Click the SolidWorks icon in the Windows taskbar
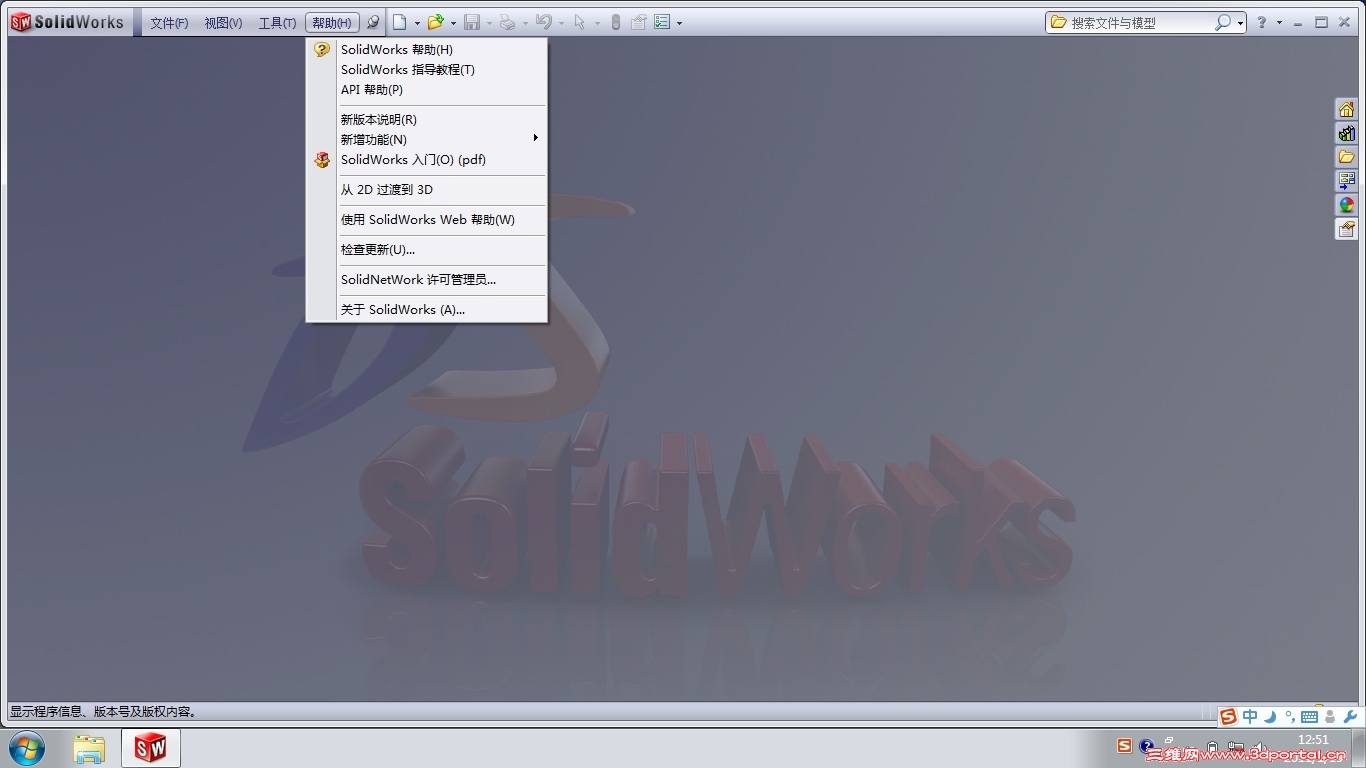Viewport: 1366px width, 768px height. click(150, 747)
